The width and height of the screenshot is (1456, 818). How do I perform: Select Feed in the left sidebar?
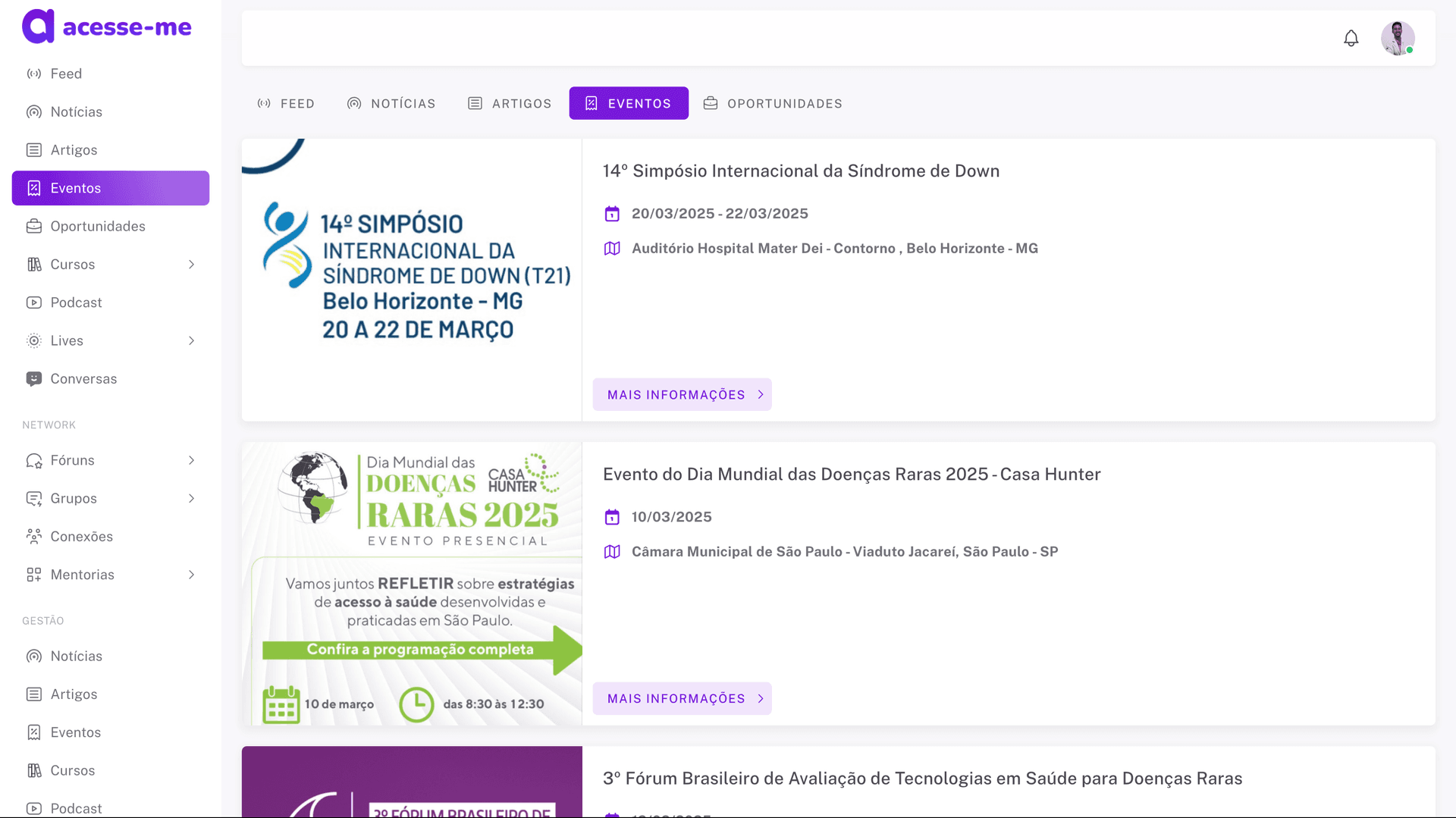[x=66, y=74]
